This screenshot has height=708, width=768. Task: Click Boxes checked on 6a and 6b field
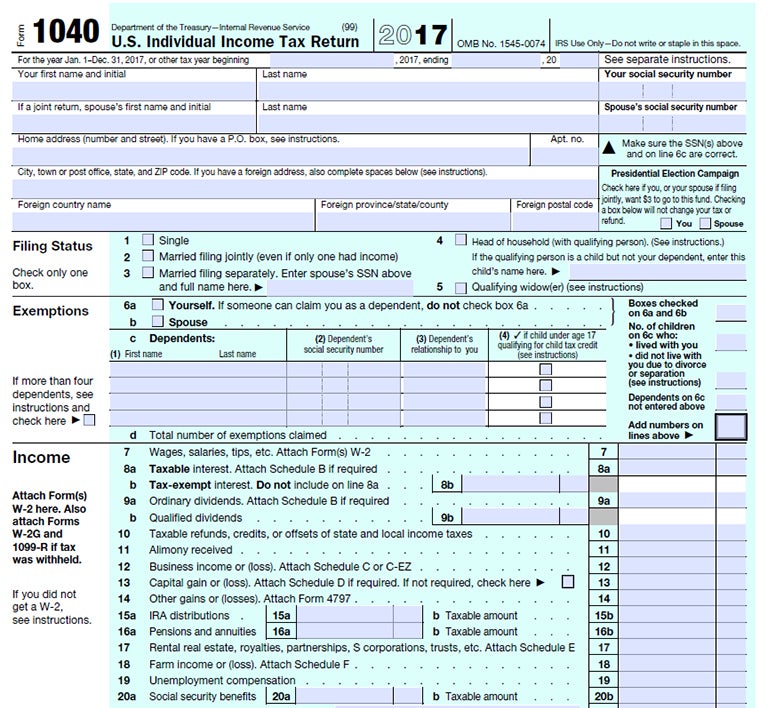[731, 312]
